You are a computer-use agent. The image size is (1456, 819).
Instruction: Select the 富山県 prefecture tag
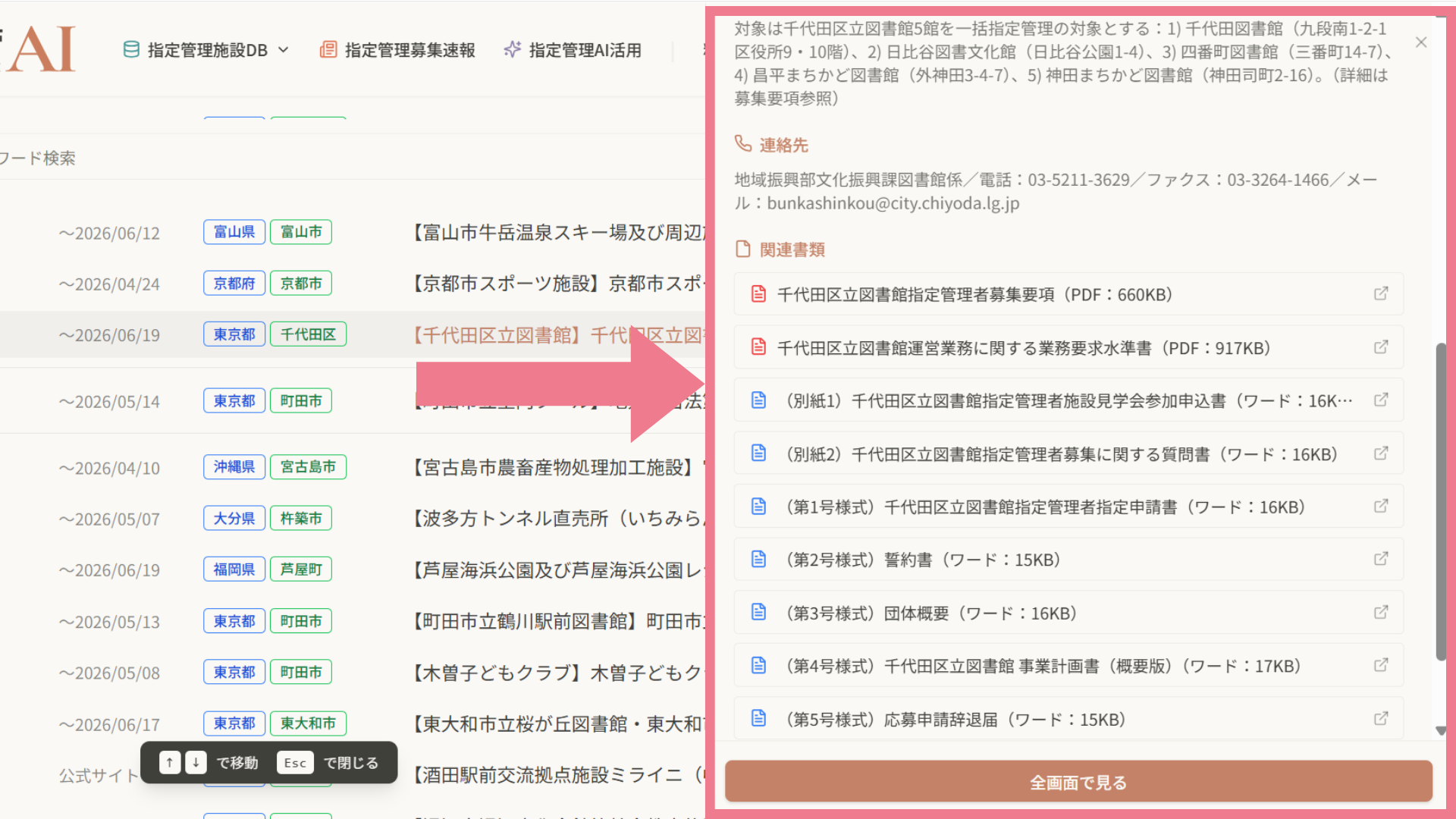point(234,232)
